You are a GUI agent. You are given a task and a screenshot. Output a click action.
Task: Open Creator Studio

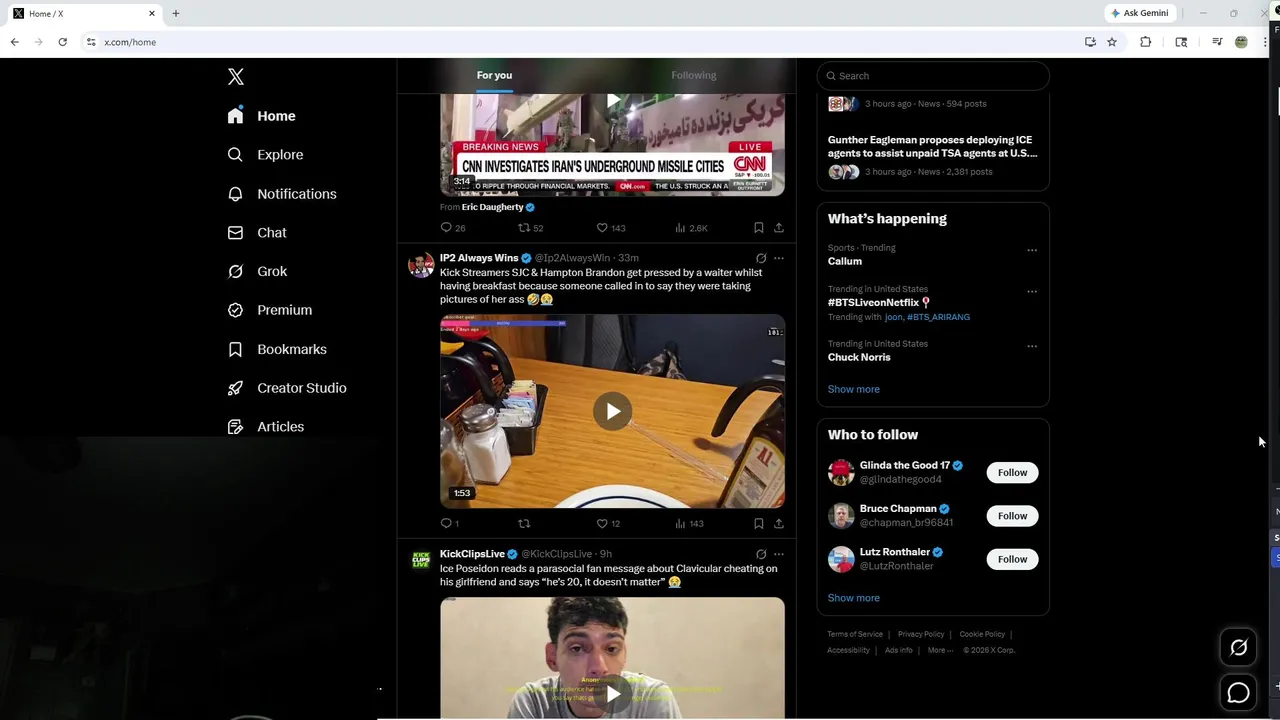coord(287,388)
